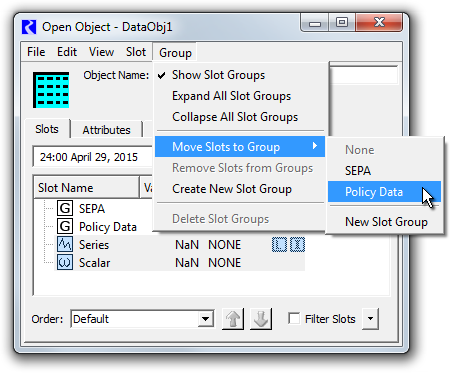Click the move down arrow button
Viewport: 450px width, 373px height.
click(x=261, y=319)
